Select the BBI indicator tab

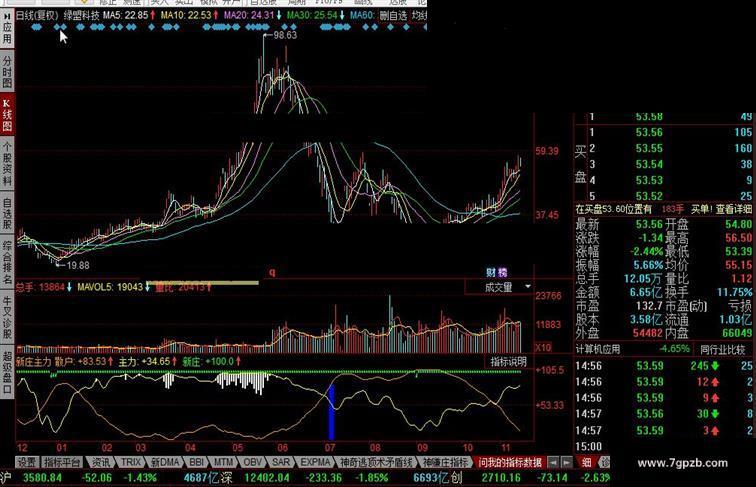tap(196, 462)
